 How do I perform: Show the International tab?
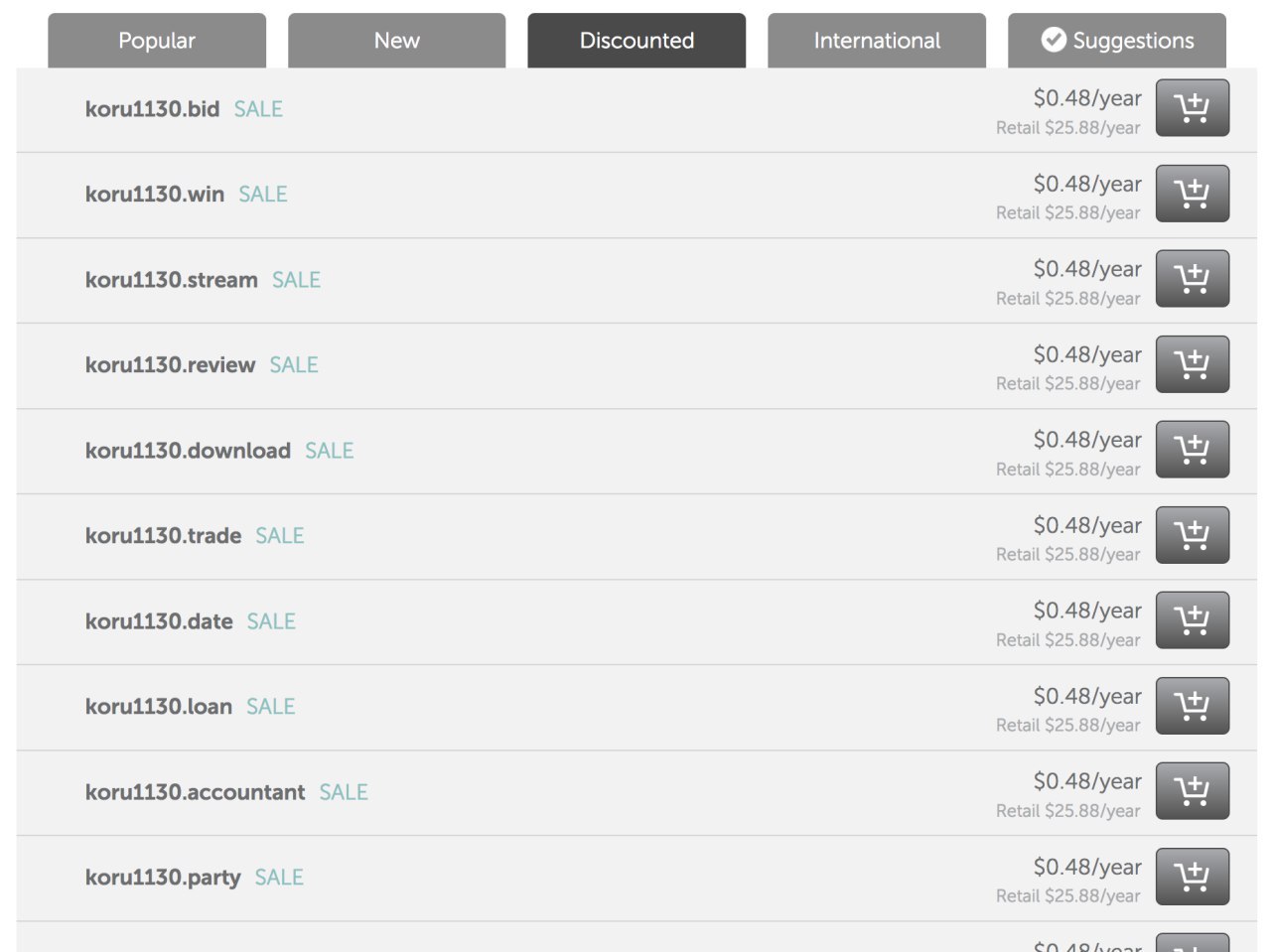(x=877, y=41)
